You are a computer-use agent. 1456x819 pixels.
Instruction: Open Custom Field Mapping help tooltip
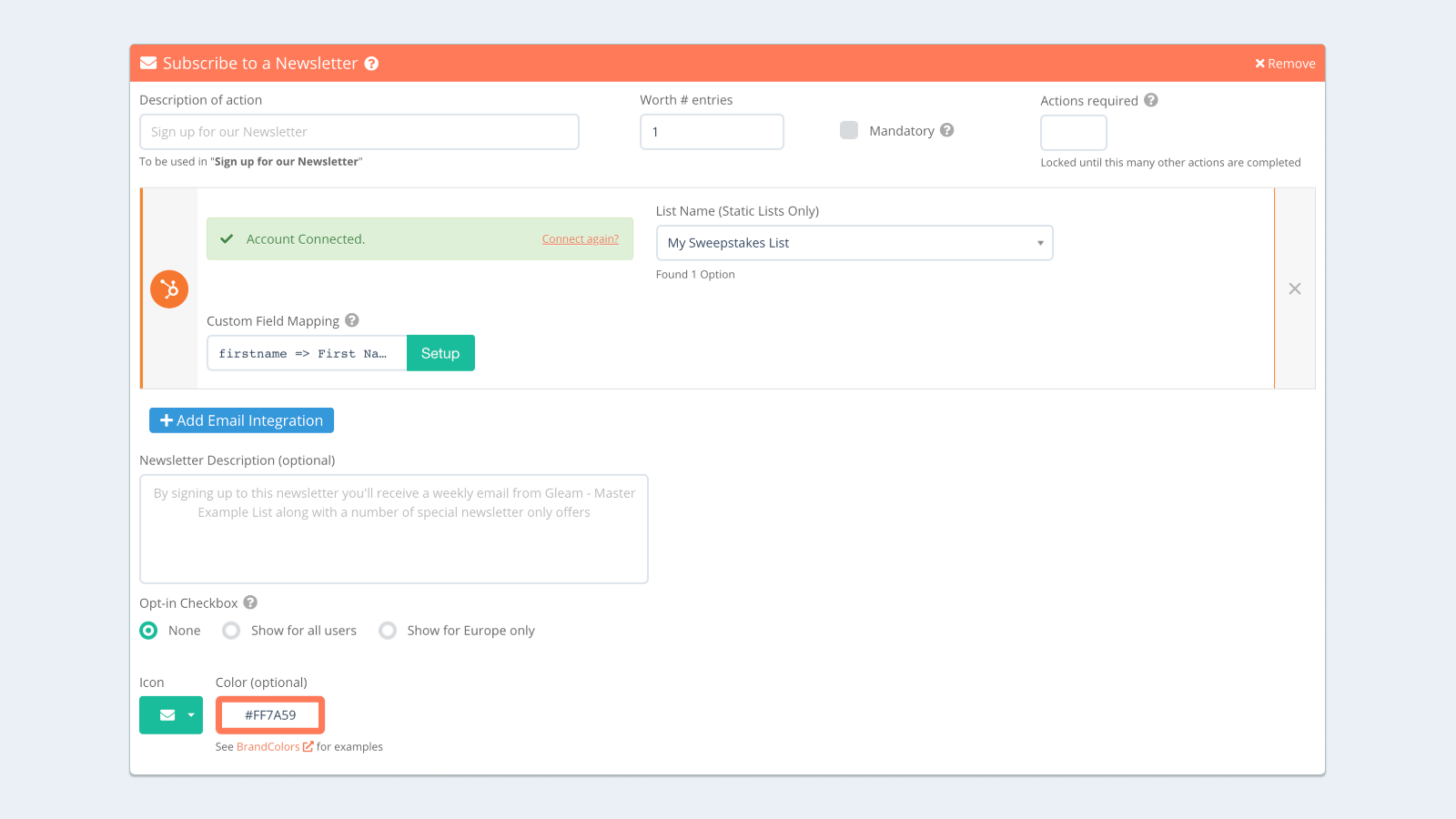pos(351,320)
